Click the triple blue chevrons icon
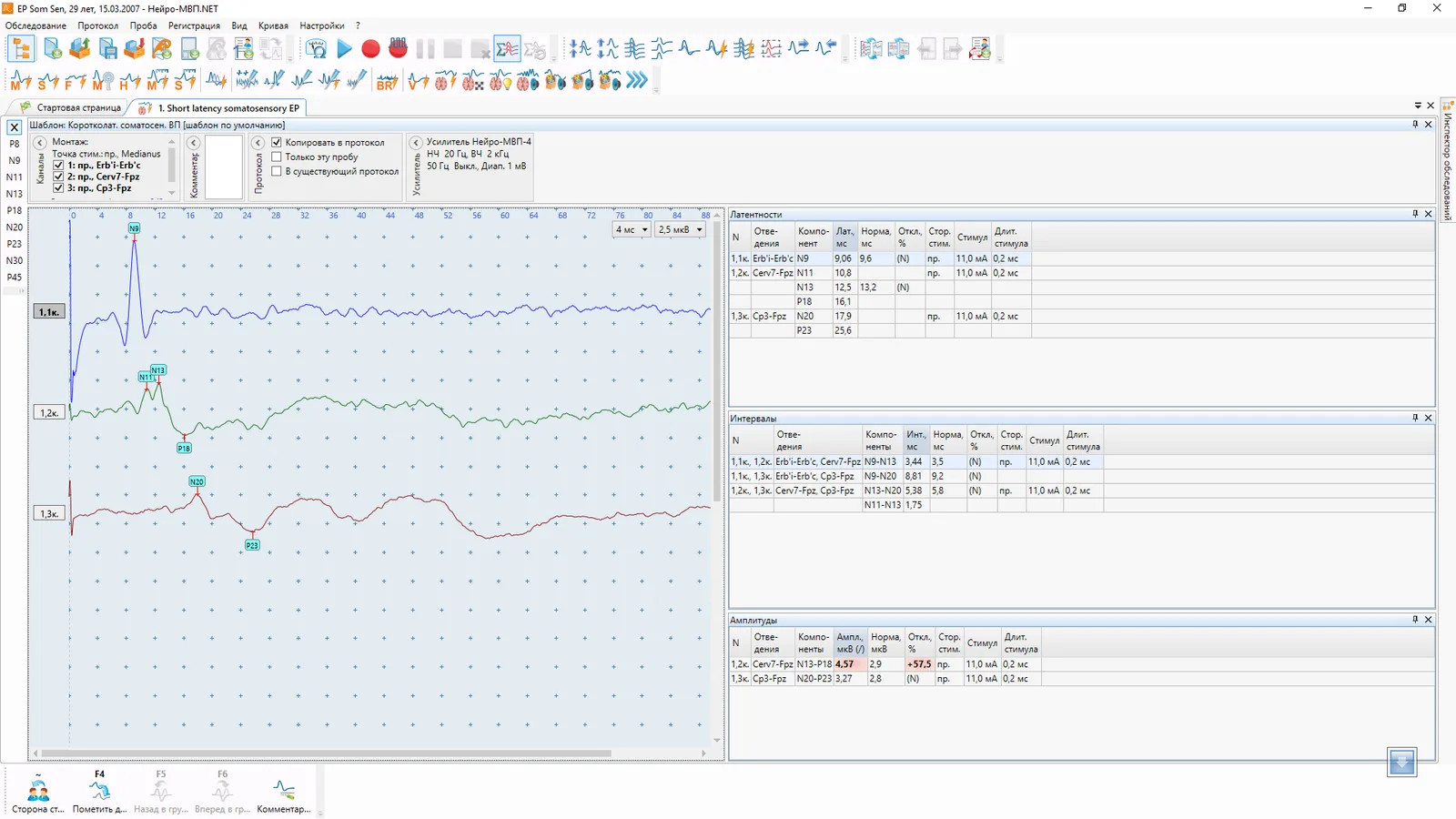 [637, 81]
